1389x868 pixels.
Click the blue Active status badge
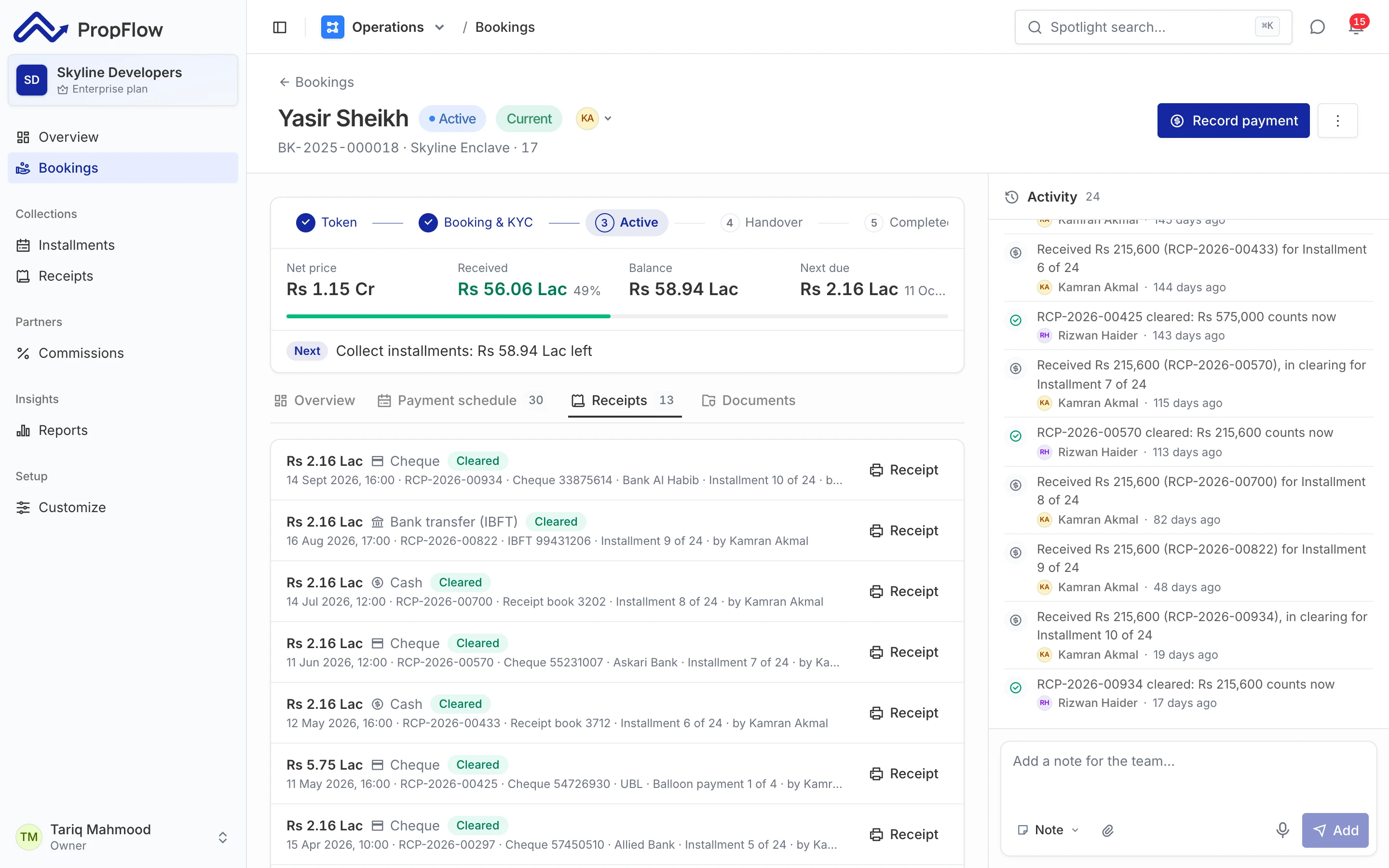click(x=452, y=119)
